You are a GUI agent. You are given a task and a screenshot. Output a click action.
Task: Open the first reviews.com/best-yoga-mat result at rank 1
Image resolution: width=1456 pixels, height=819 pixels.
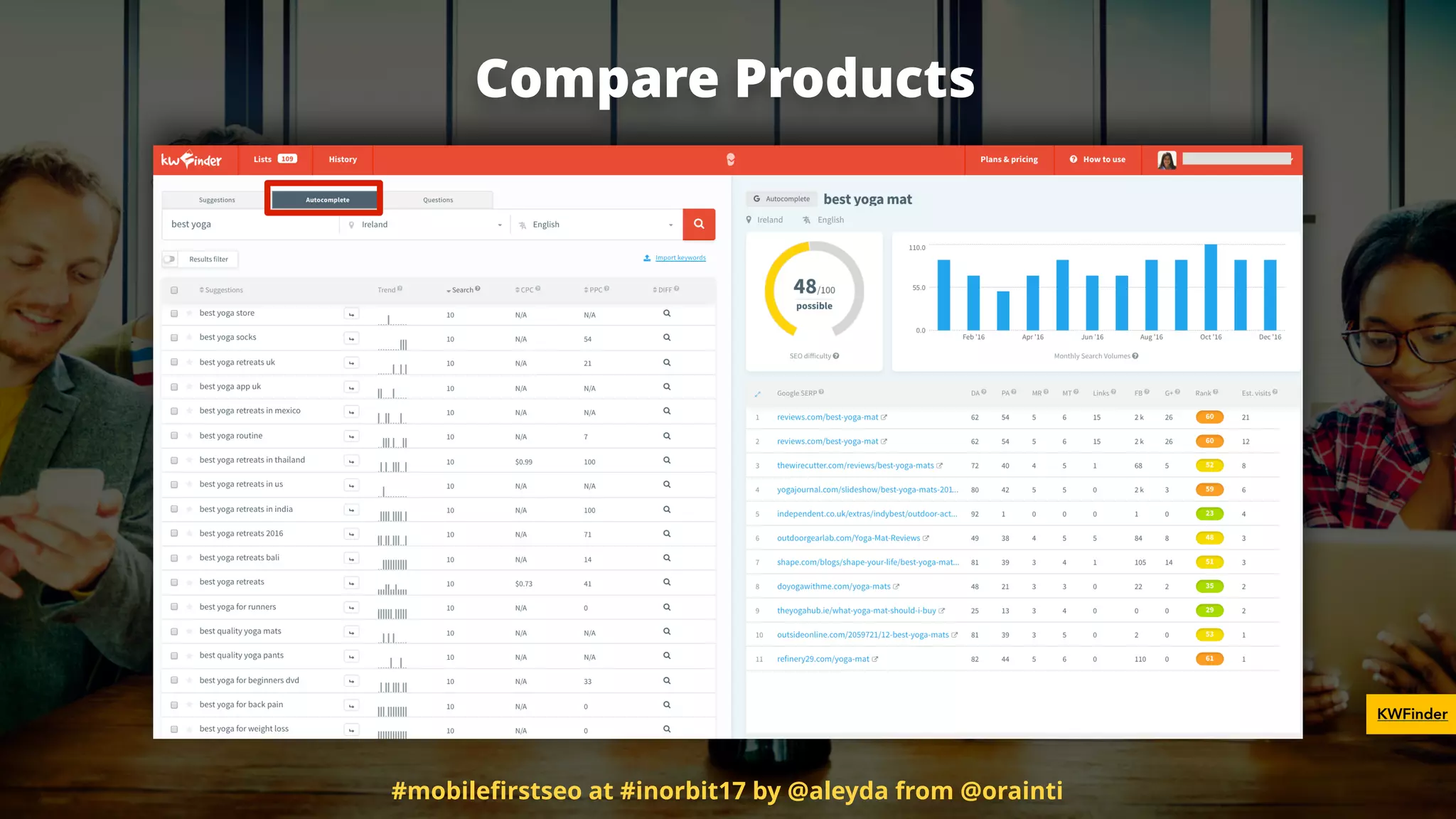point(828,417)
